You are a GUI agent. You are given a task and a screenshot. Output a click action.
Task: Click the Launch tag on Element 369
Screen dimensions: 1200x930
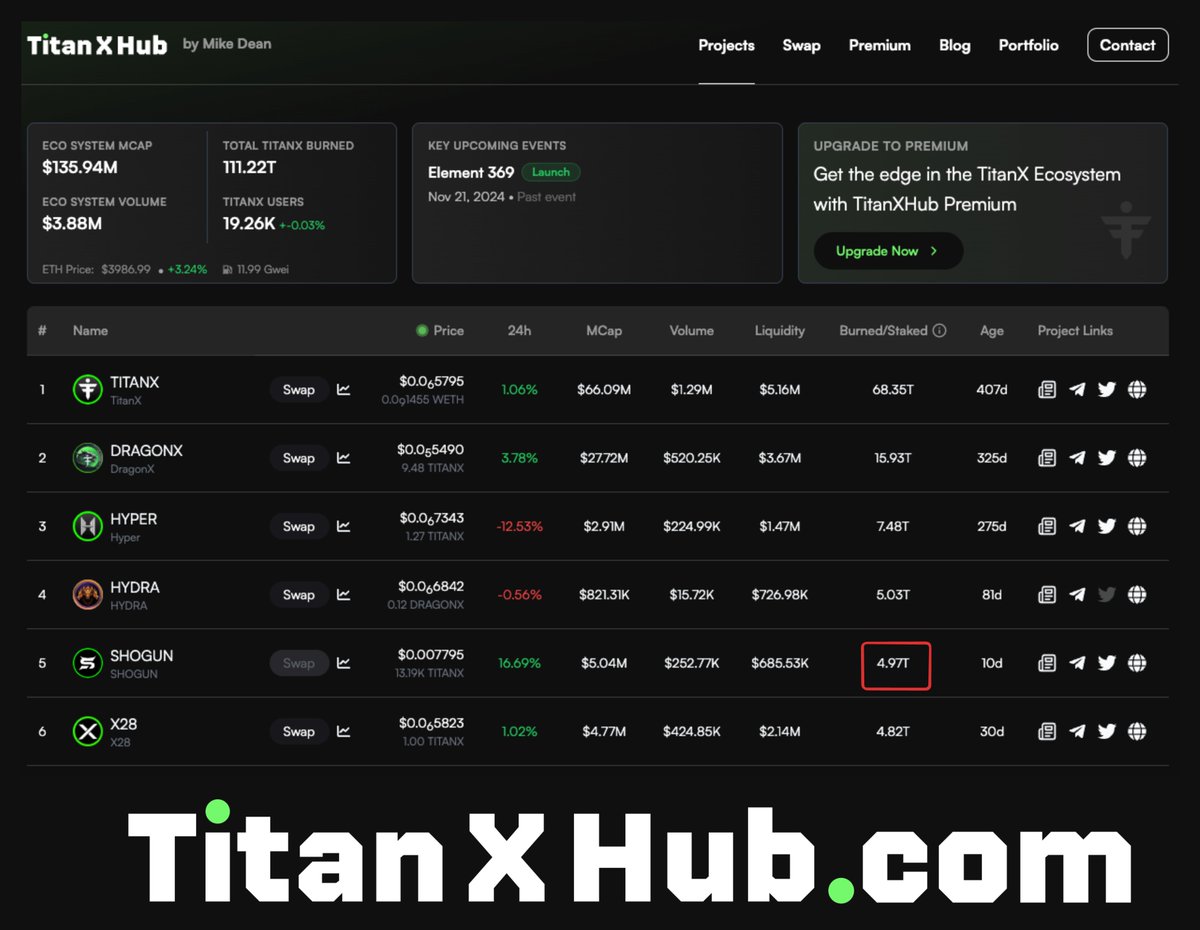550,172
